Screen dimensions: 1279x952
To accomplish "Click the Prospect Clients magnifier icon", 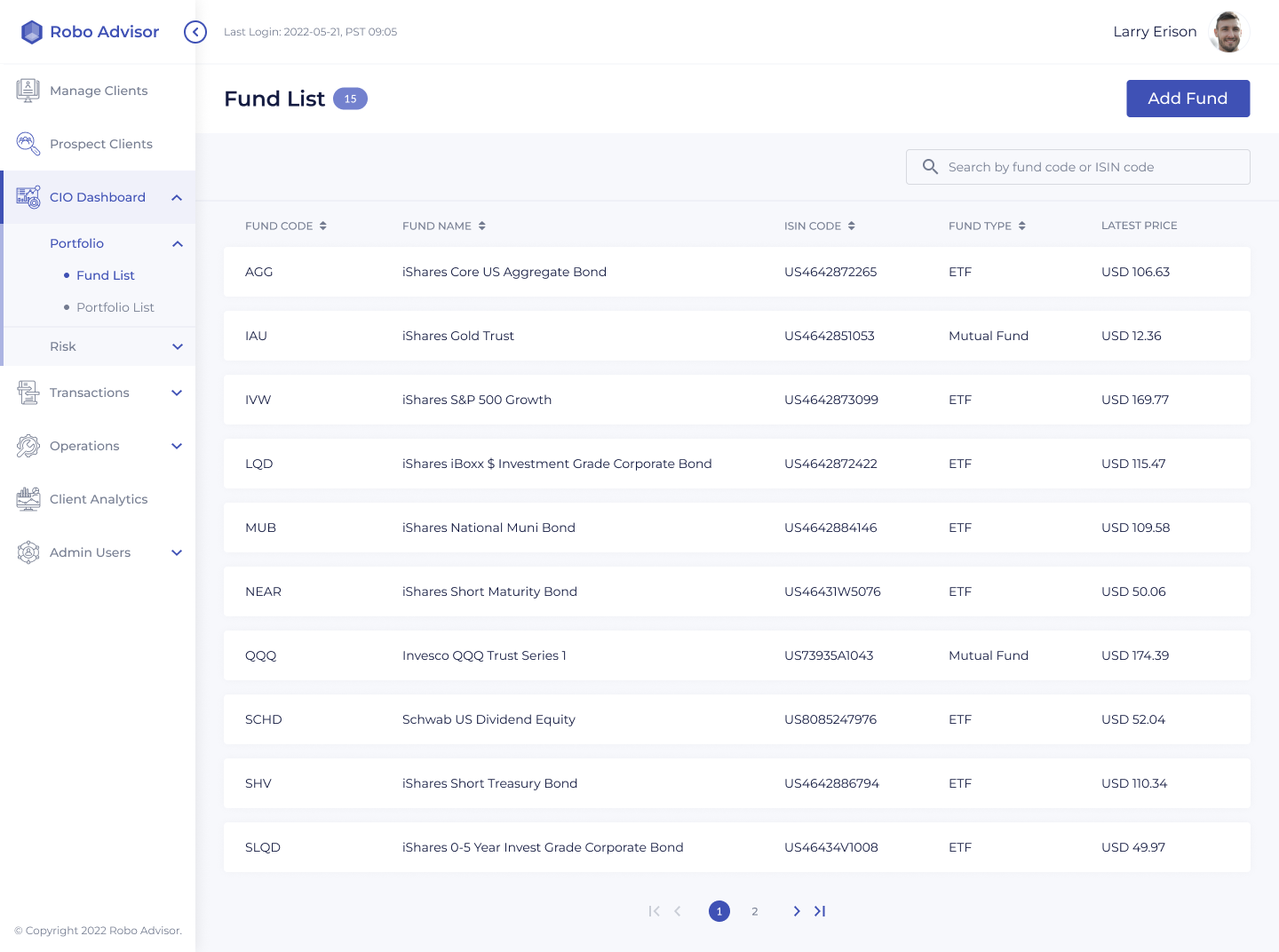I will pyautogui.click(x=28, y=144).
